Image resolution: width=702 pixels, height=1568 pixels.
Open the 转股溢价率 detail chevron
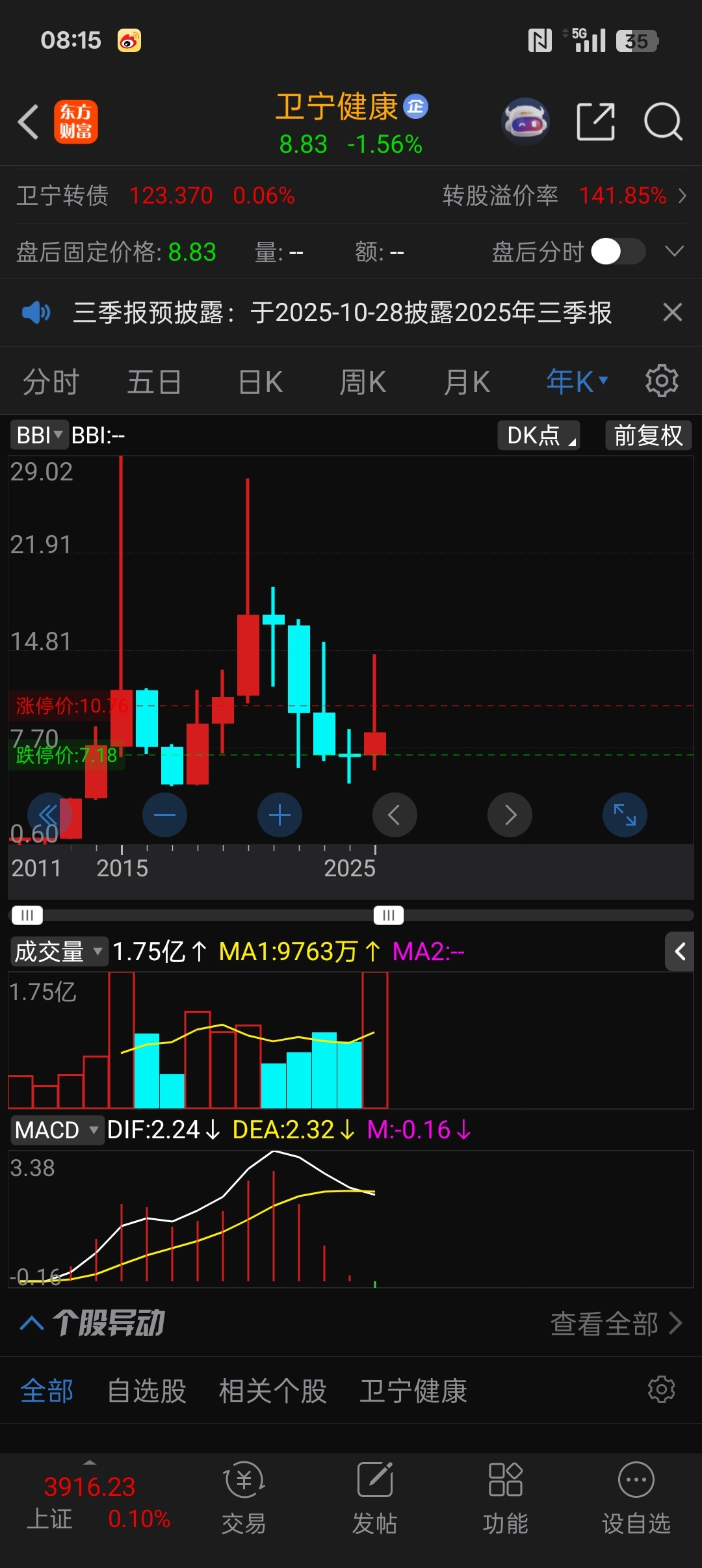(x=682, y=196)
